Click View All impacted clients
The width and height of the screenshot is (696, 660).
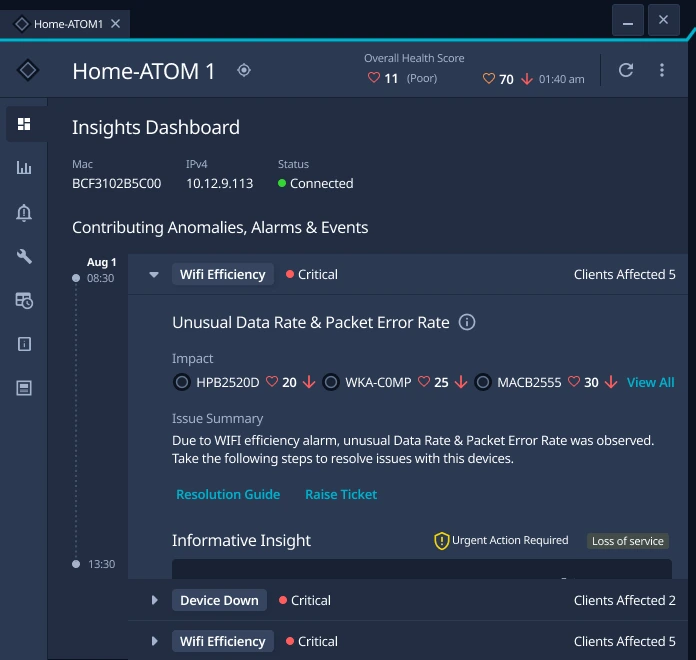(650, 382)
